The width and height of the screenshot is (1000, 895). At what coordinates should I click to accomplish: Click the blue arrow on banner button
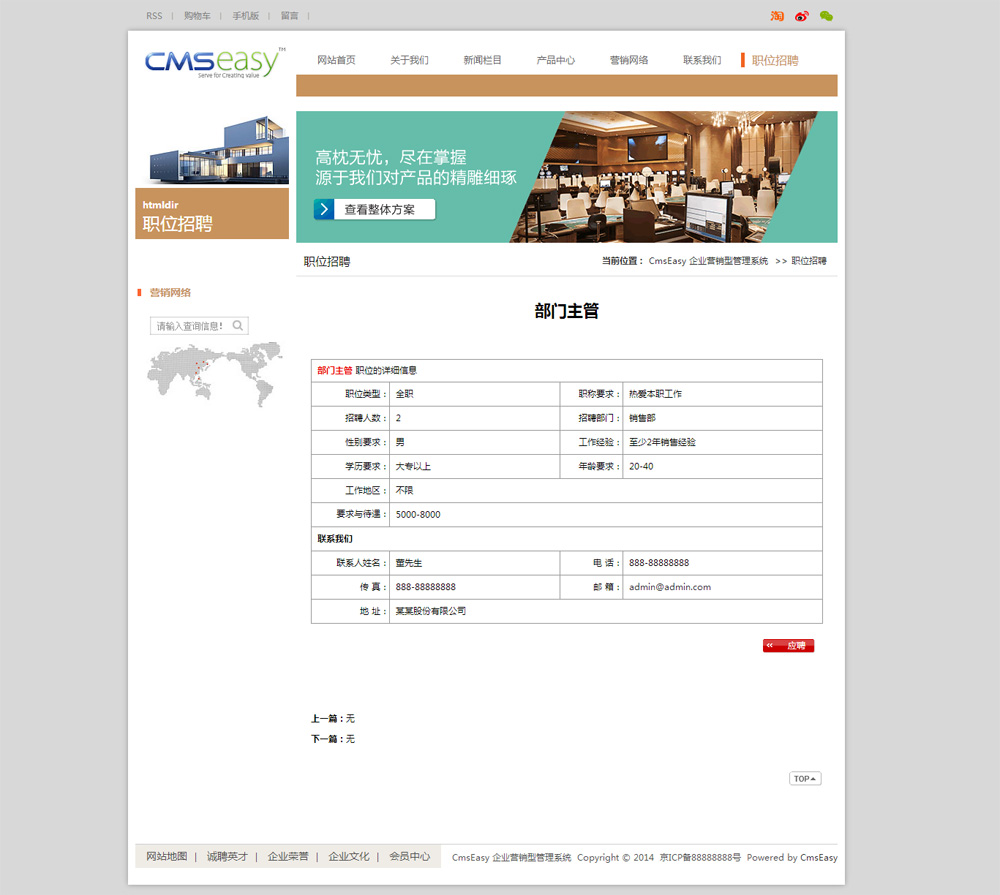[324, 210]
